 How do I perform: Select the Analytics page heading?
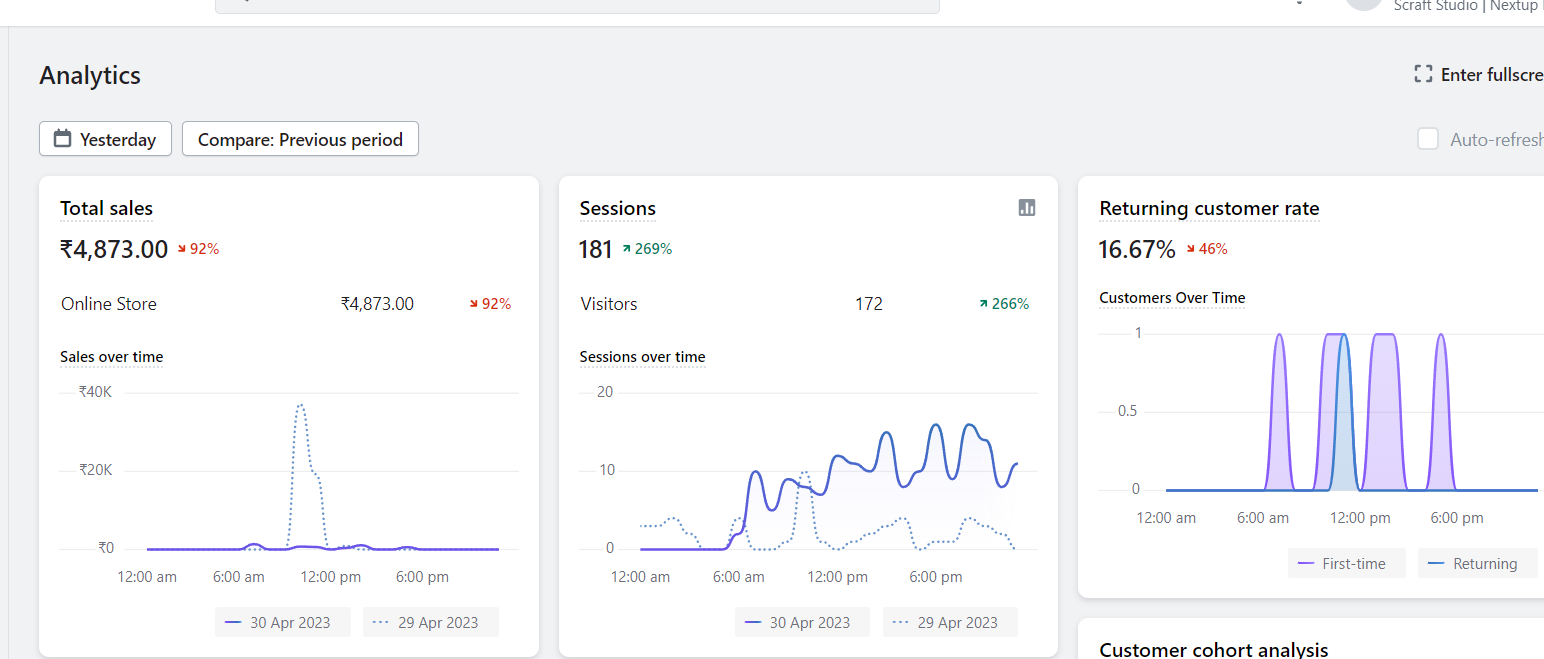pyautogui.click(x=90, y=75)
